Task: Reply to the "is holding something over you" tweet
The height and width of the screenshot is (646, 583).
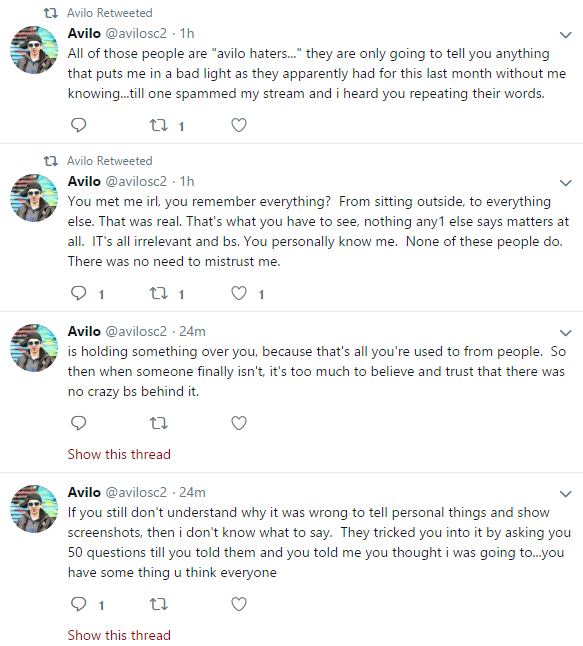Action: pos(78,423)
